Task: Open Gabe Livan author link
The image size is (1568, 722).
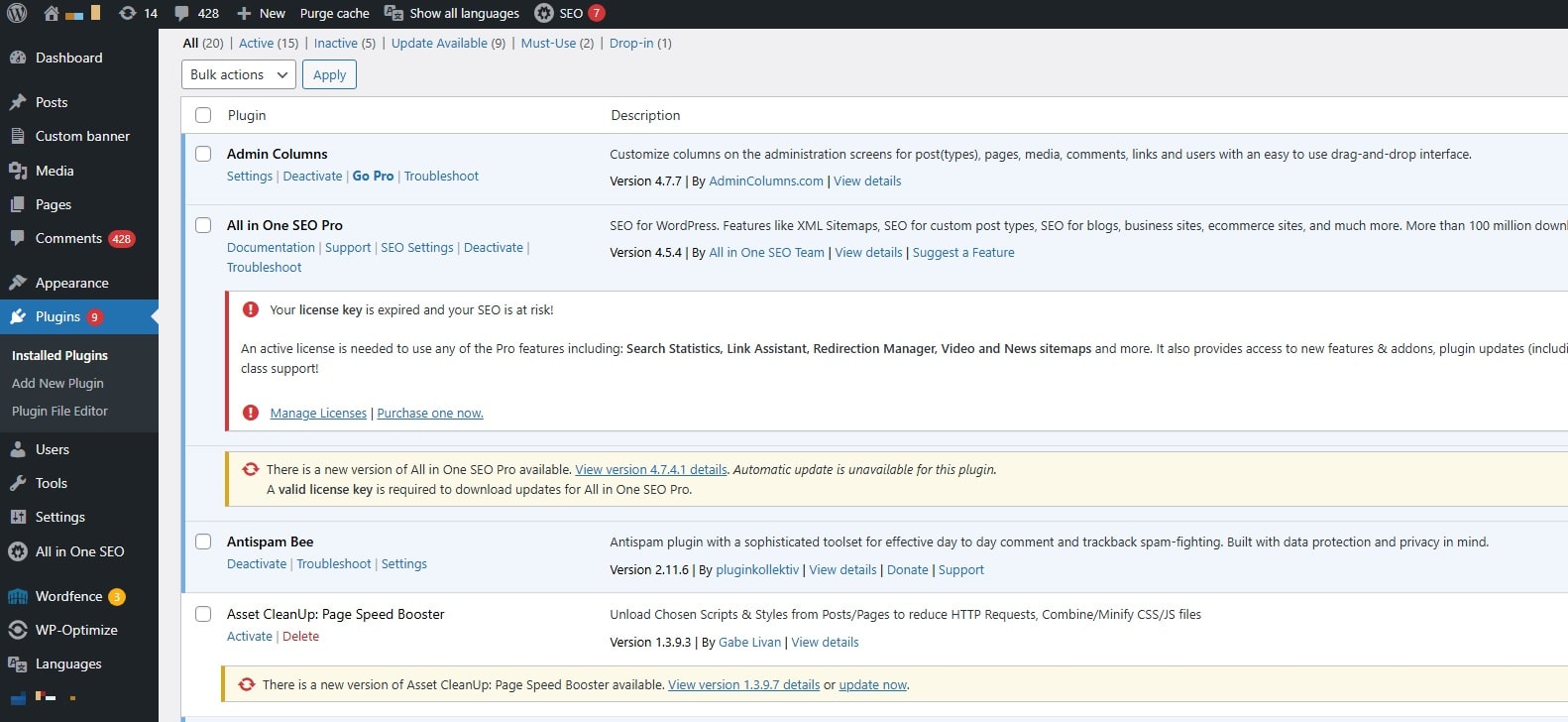Action: (749, 642)
